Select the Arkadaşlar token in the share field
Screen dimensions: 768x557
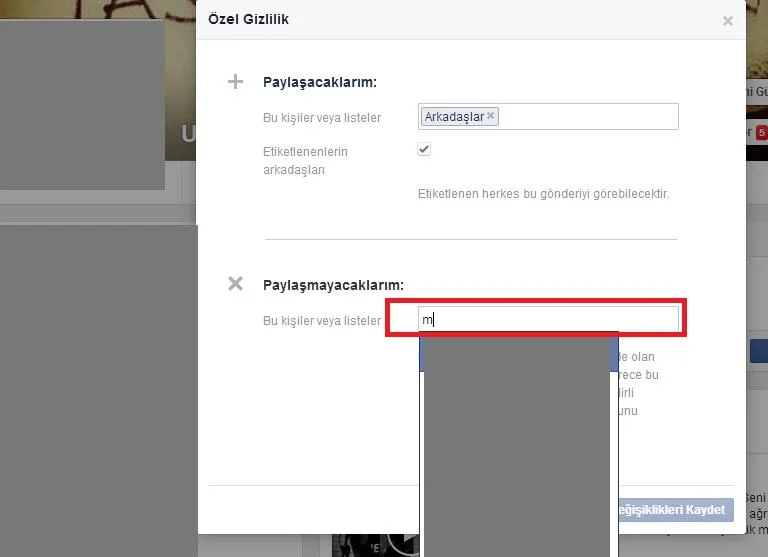point(454,117)
